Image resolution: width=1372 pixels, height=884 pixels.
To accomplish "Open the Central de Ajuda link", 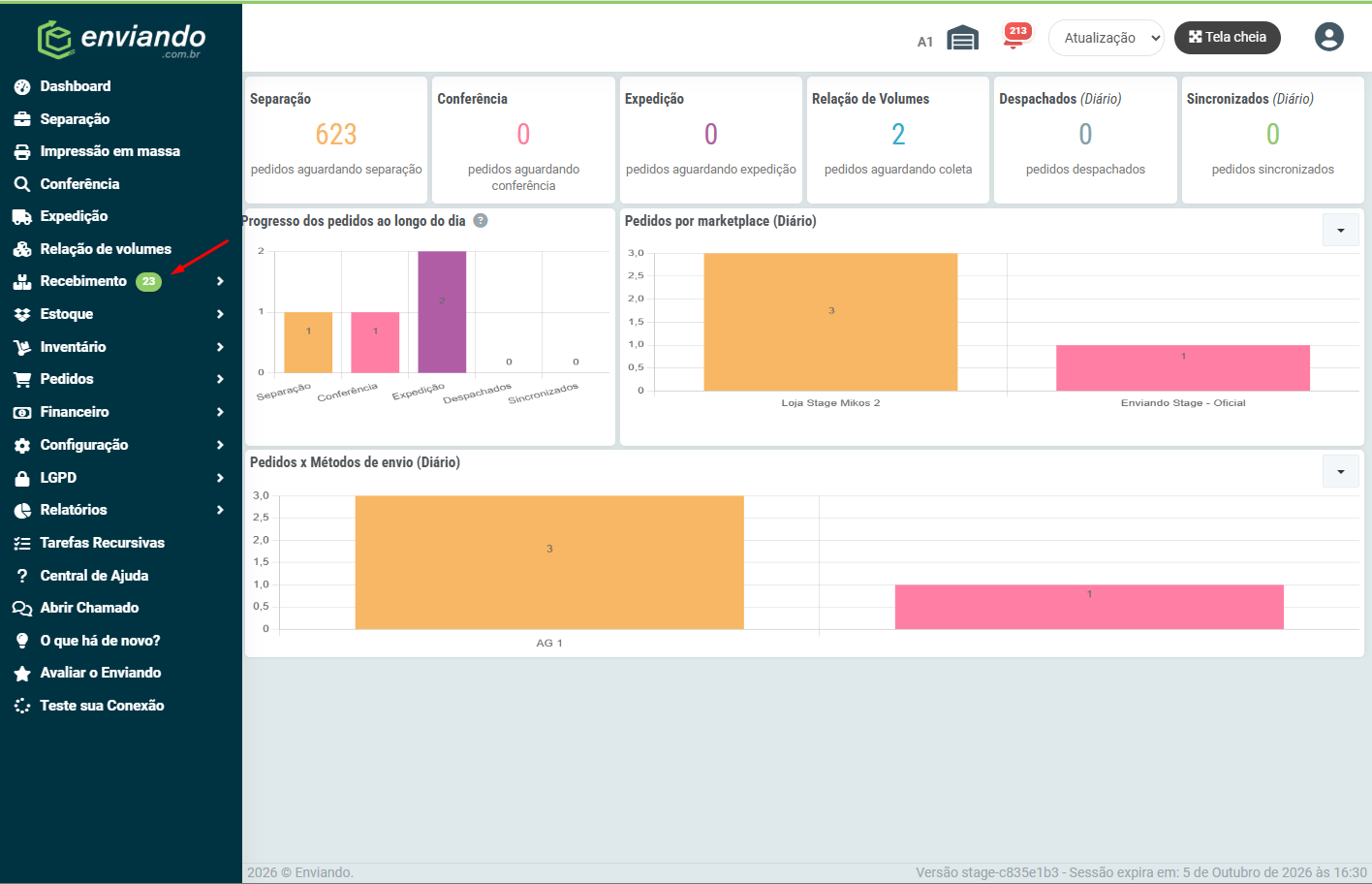I will tap(94, 576).
